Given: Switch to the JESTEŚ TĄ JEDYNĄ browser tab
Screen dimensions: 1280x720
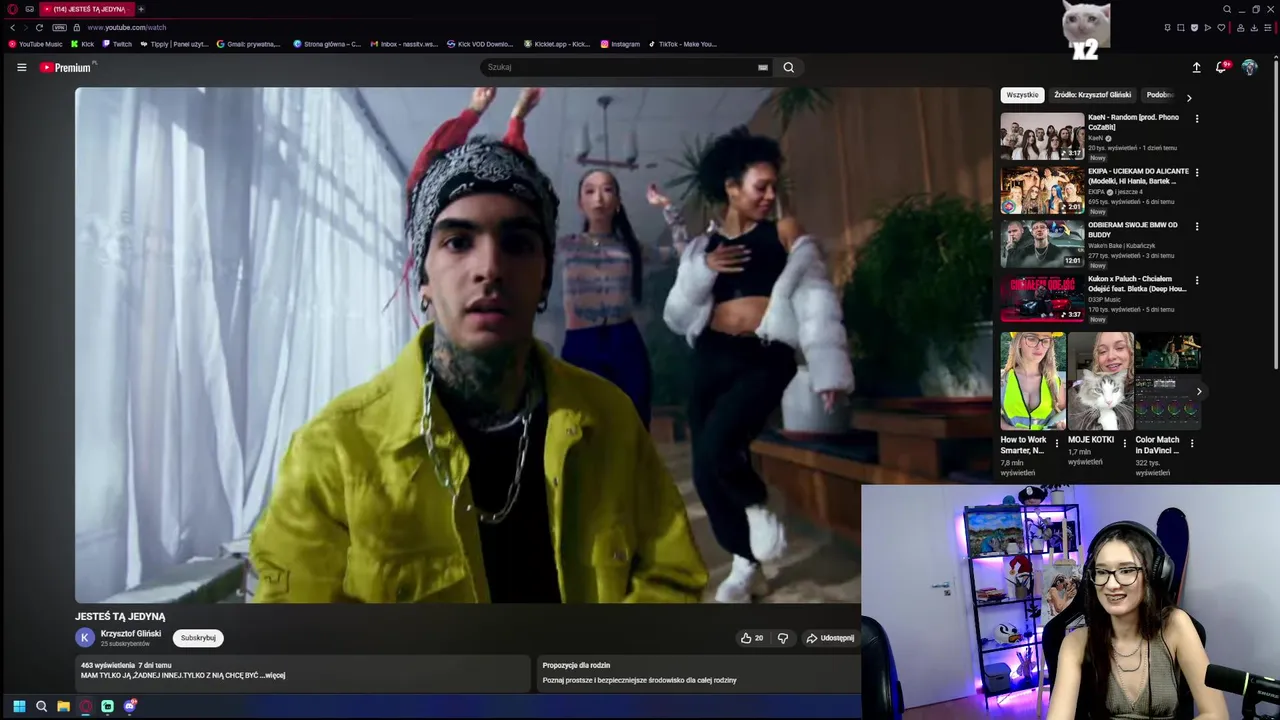Looking at the screenshot, I should 85,9.
